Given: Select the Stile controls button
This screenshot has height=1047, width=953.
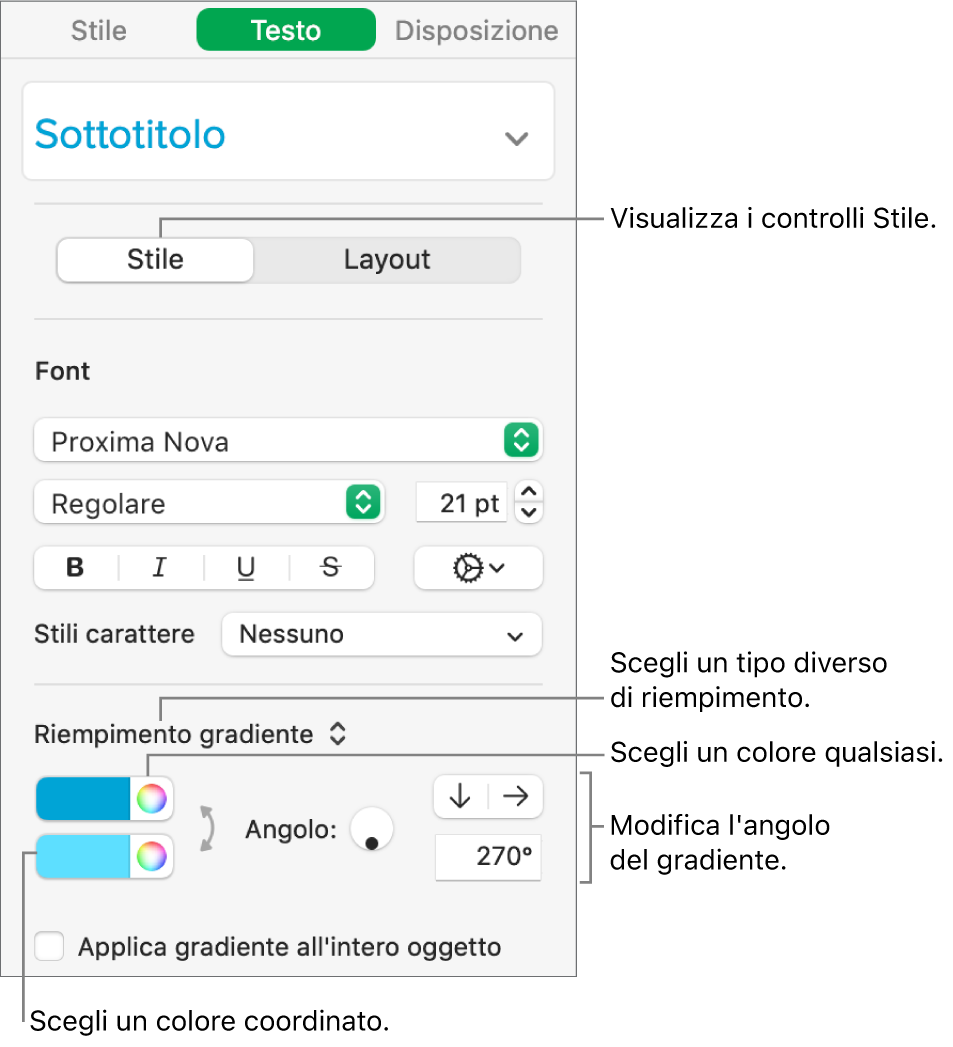Looking at the screenshot, I should tap(155, 259).
